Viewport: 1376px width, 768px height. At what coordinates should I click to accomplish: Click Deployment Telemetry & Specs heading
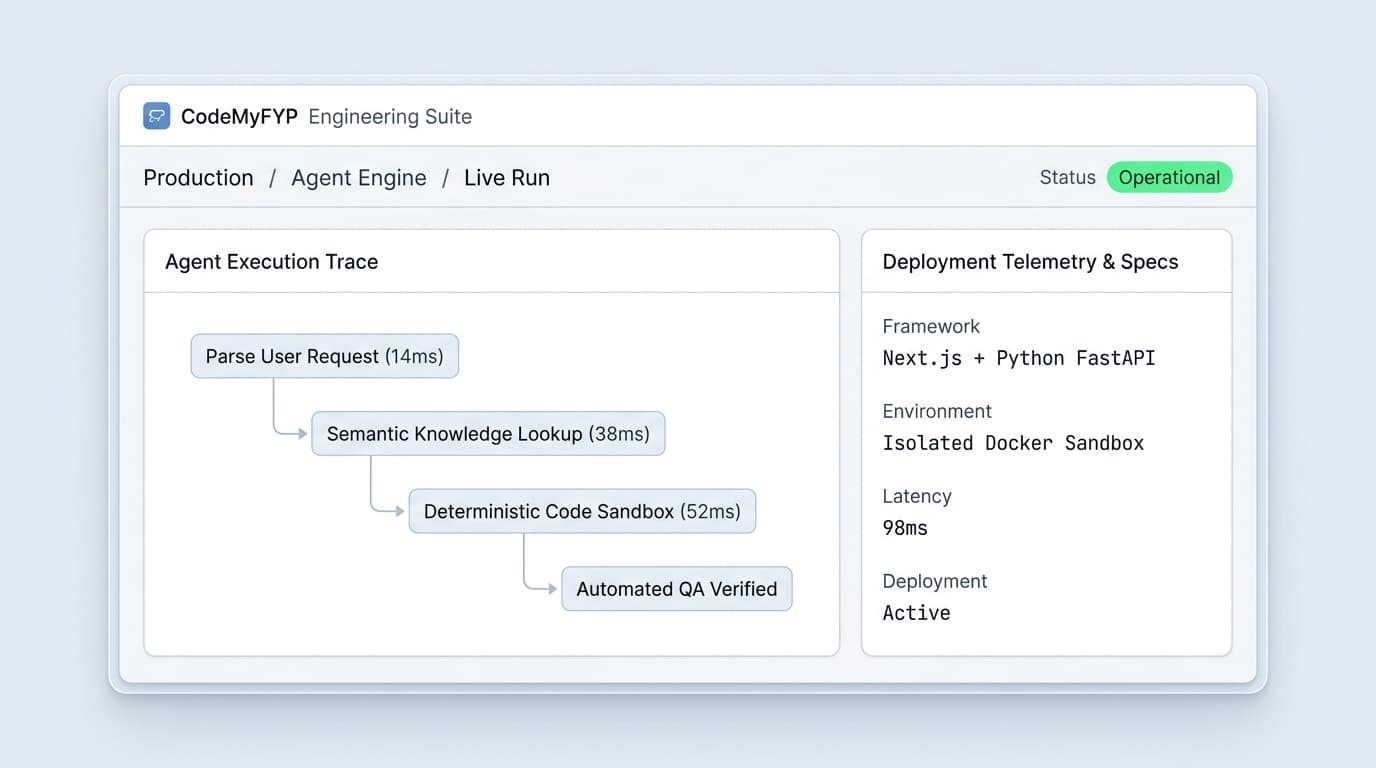[1030, 262]
